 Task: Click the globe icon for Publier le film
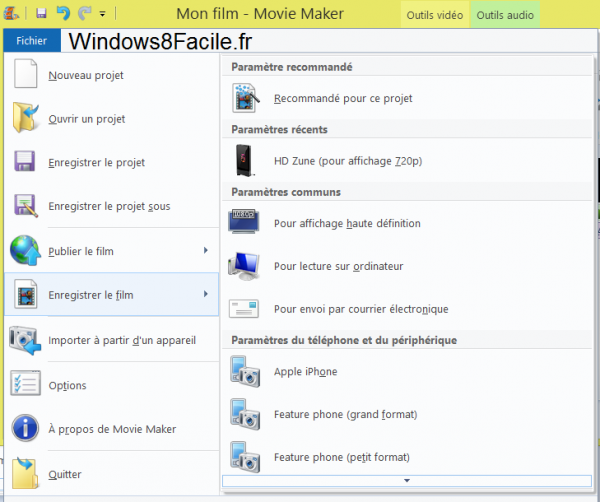click(25, 250)
